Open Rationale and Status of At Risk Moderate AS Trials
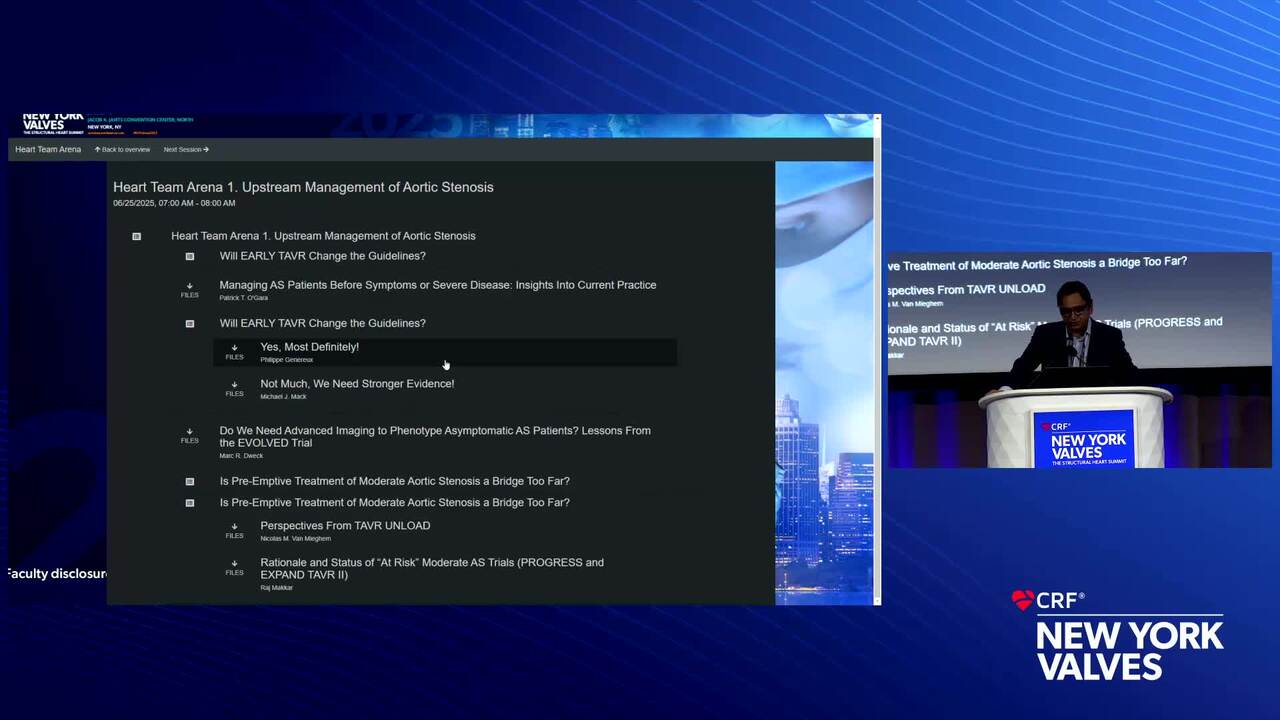This screenshot has width=1280, height=720. click(432, 569)
